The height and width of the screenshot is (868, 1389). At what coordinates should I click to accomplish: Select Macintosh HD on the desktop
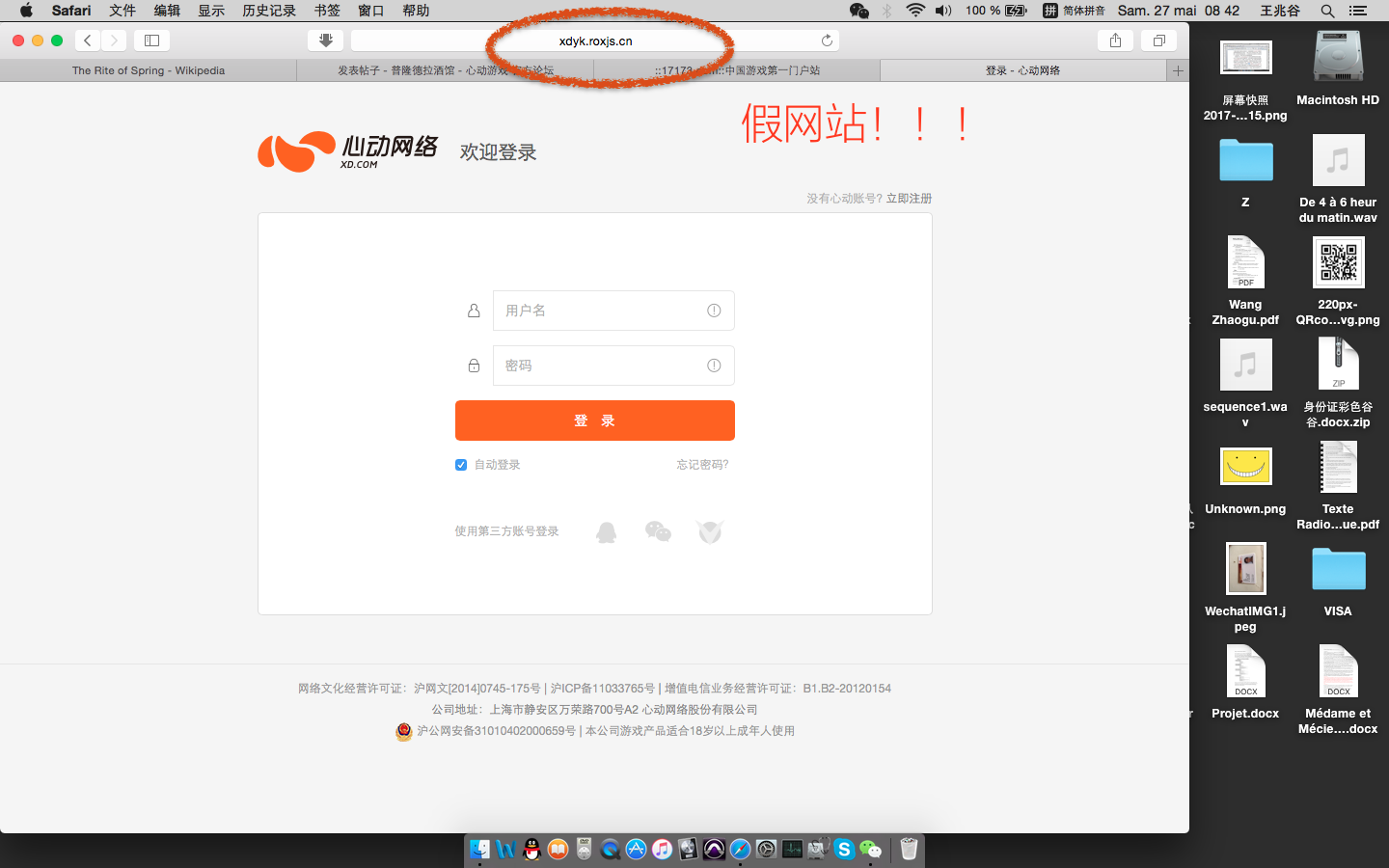tap(1338, 56)
